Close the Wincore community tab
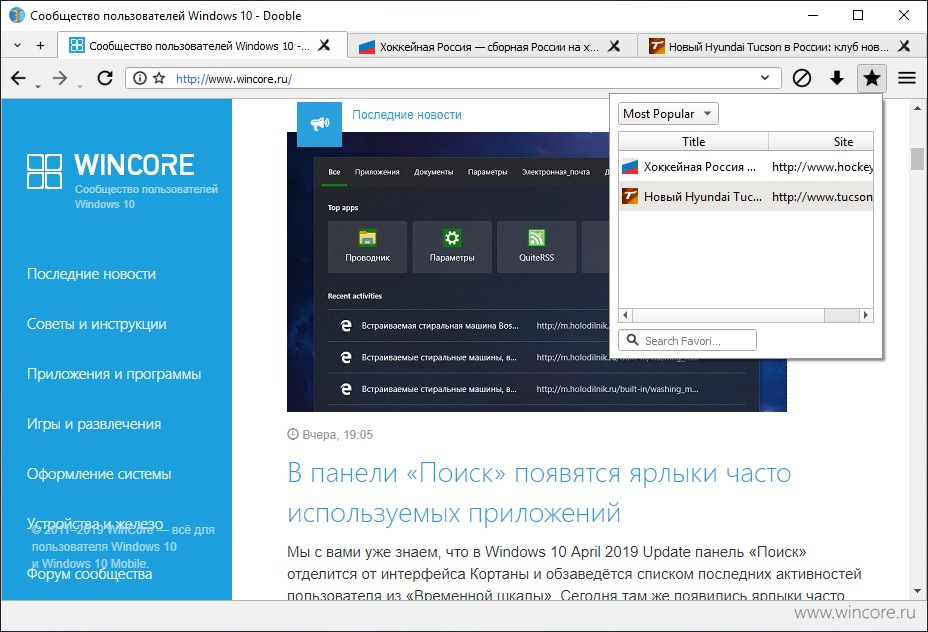928x632 pixels. point(324,46)
